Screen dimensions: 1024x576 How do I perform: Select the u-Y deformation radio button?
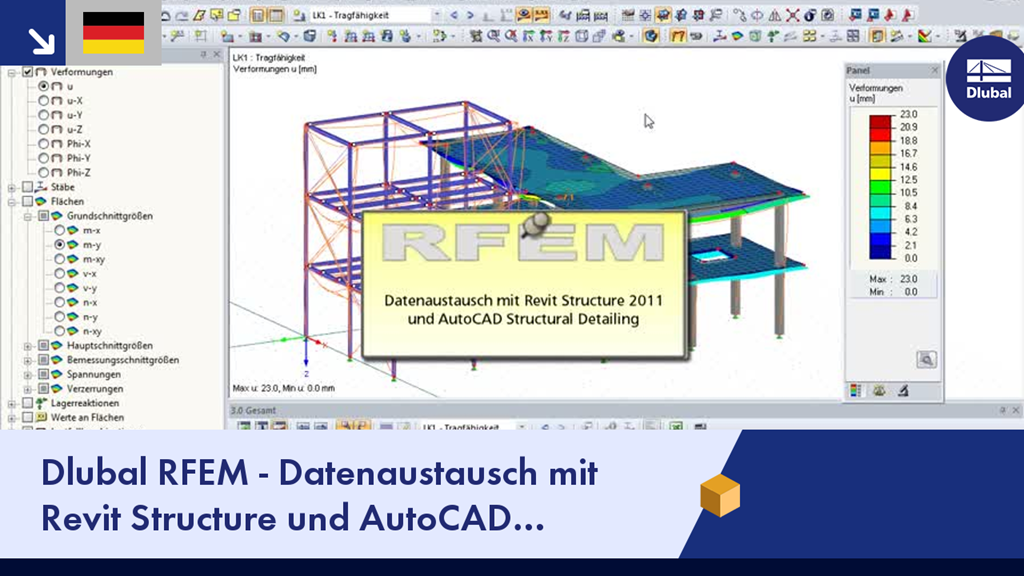click(x=43, y=115)
